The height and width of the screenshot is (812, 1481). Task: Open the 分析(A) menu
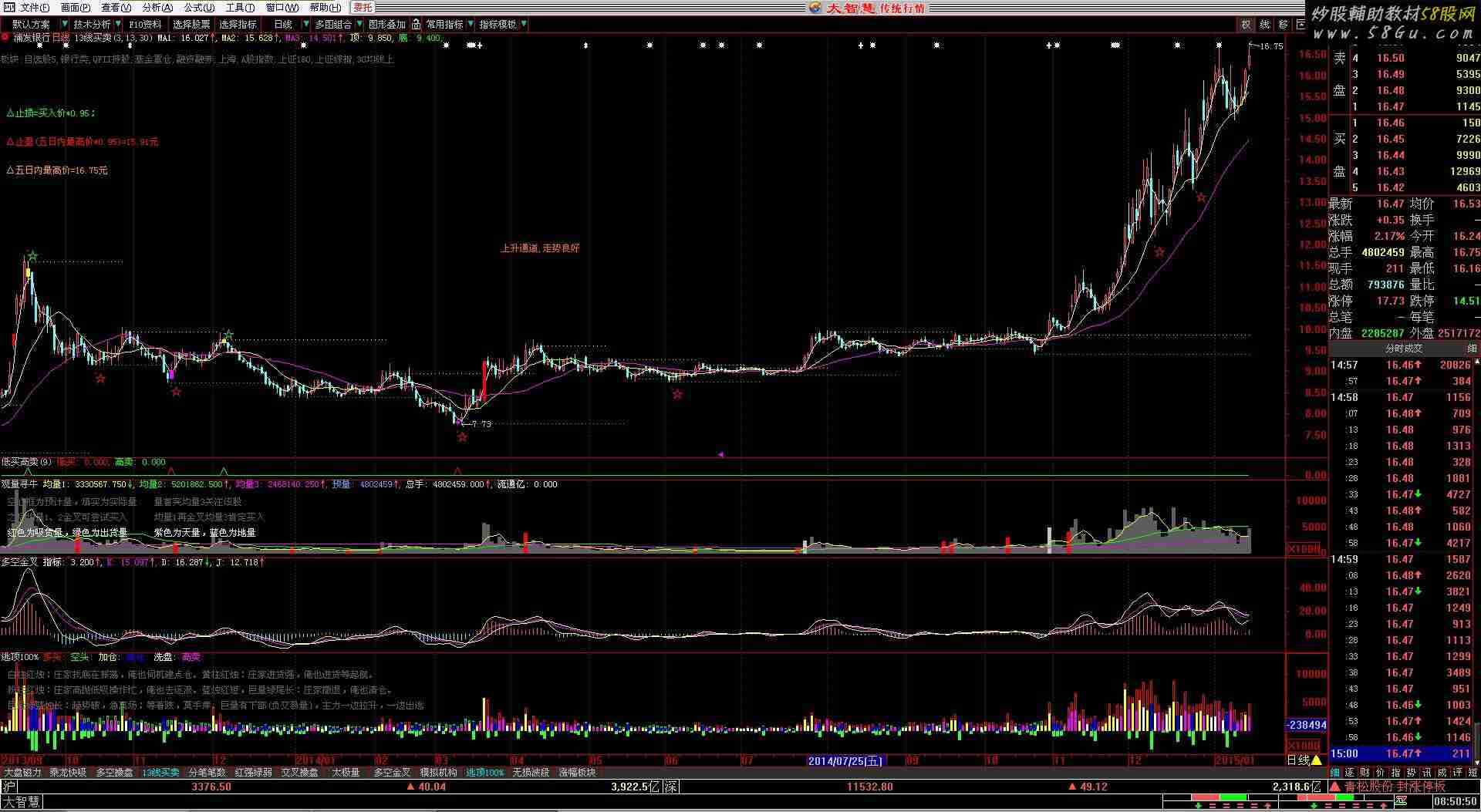pyautogui.click(x=157, y=7)
